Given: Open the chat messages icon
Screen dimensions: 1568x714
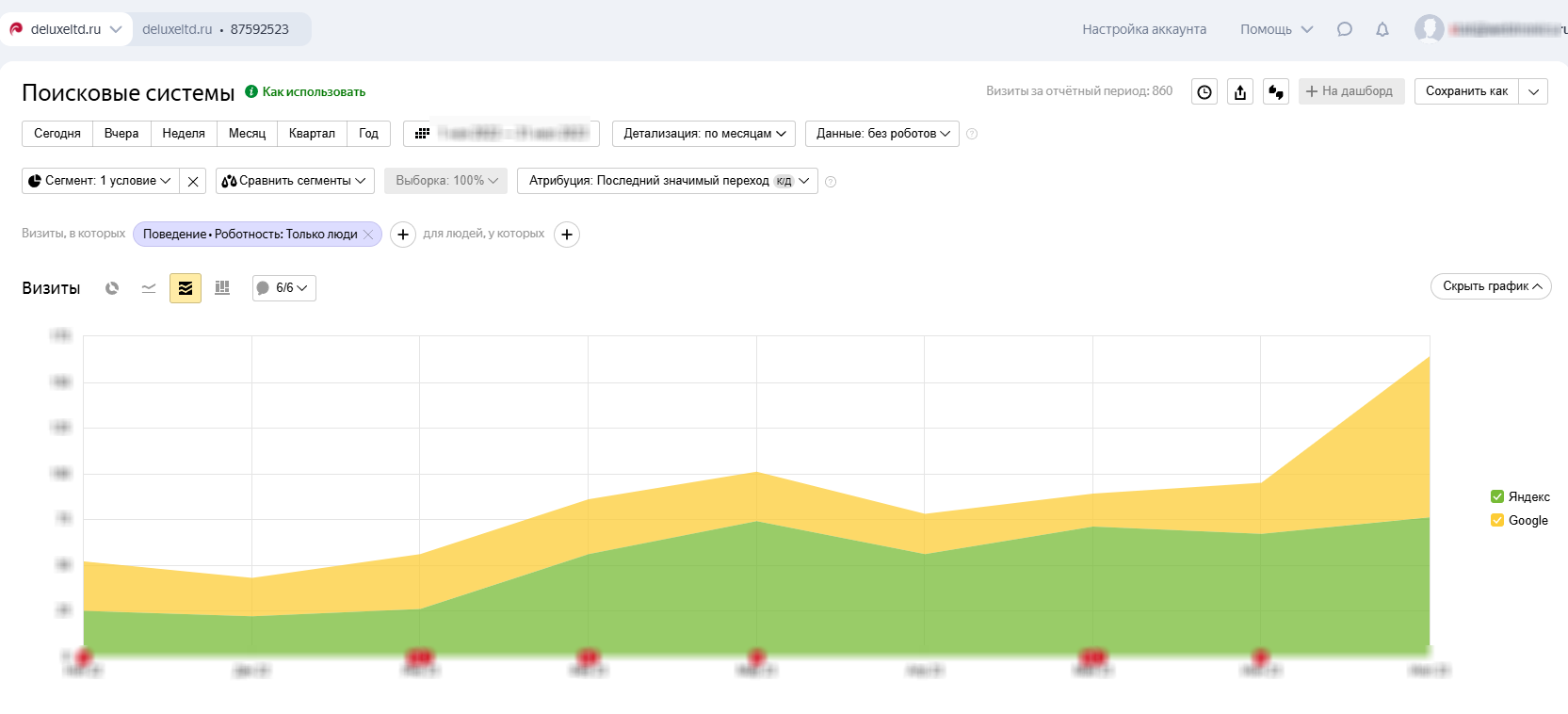Looking at the screenshot, I should pos(1344,29).
